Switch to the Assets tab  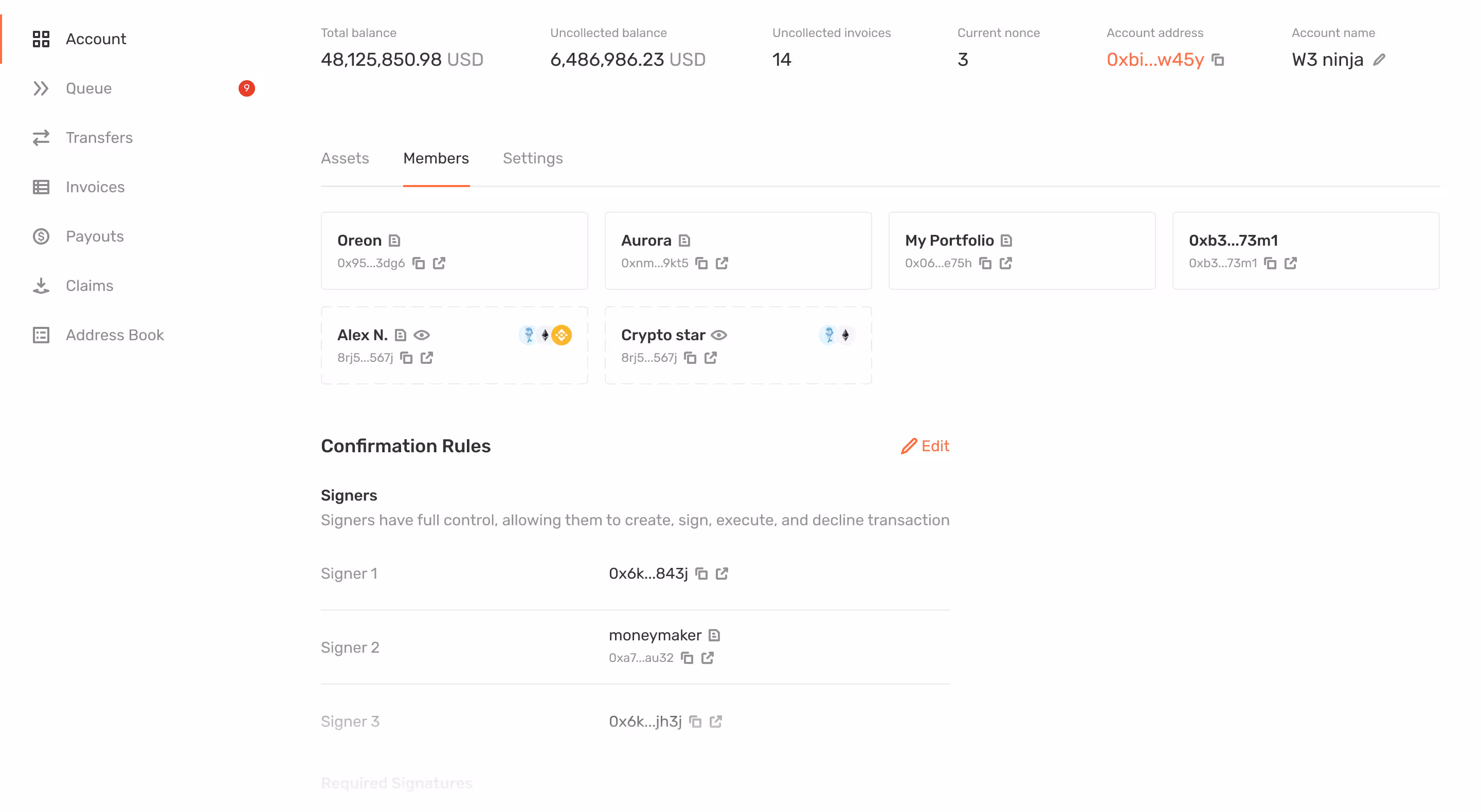[x=345, y=158]
